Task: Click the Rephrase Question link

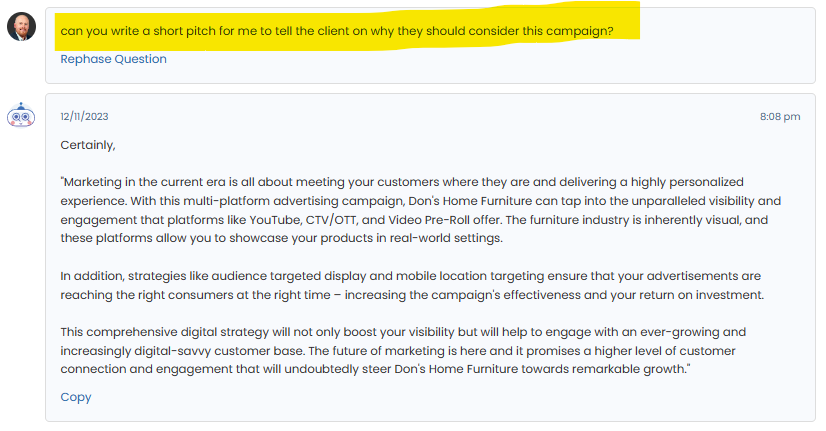Action: point(113,59)
